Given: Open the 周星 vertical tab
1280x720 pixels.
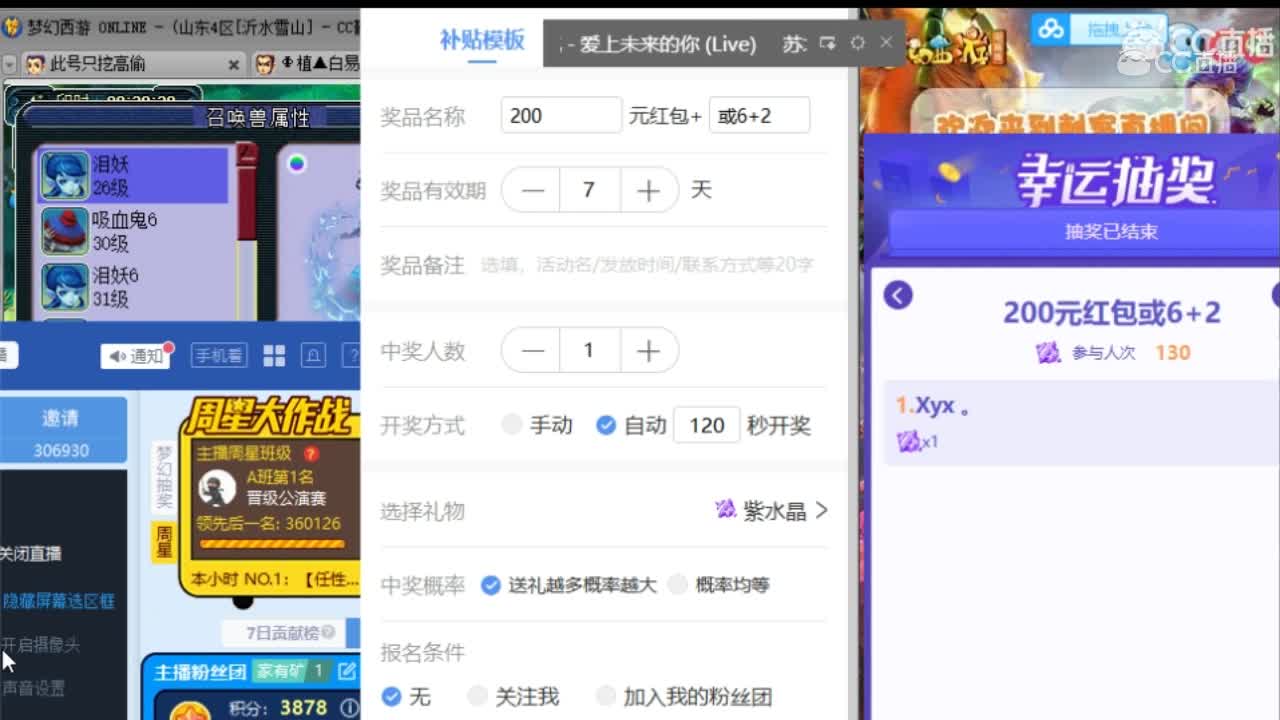Looking at the screenshot, I should click(x=164, y=542).
